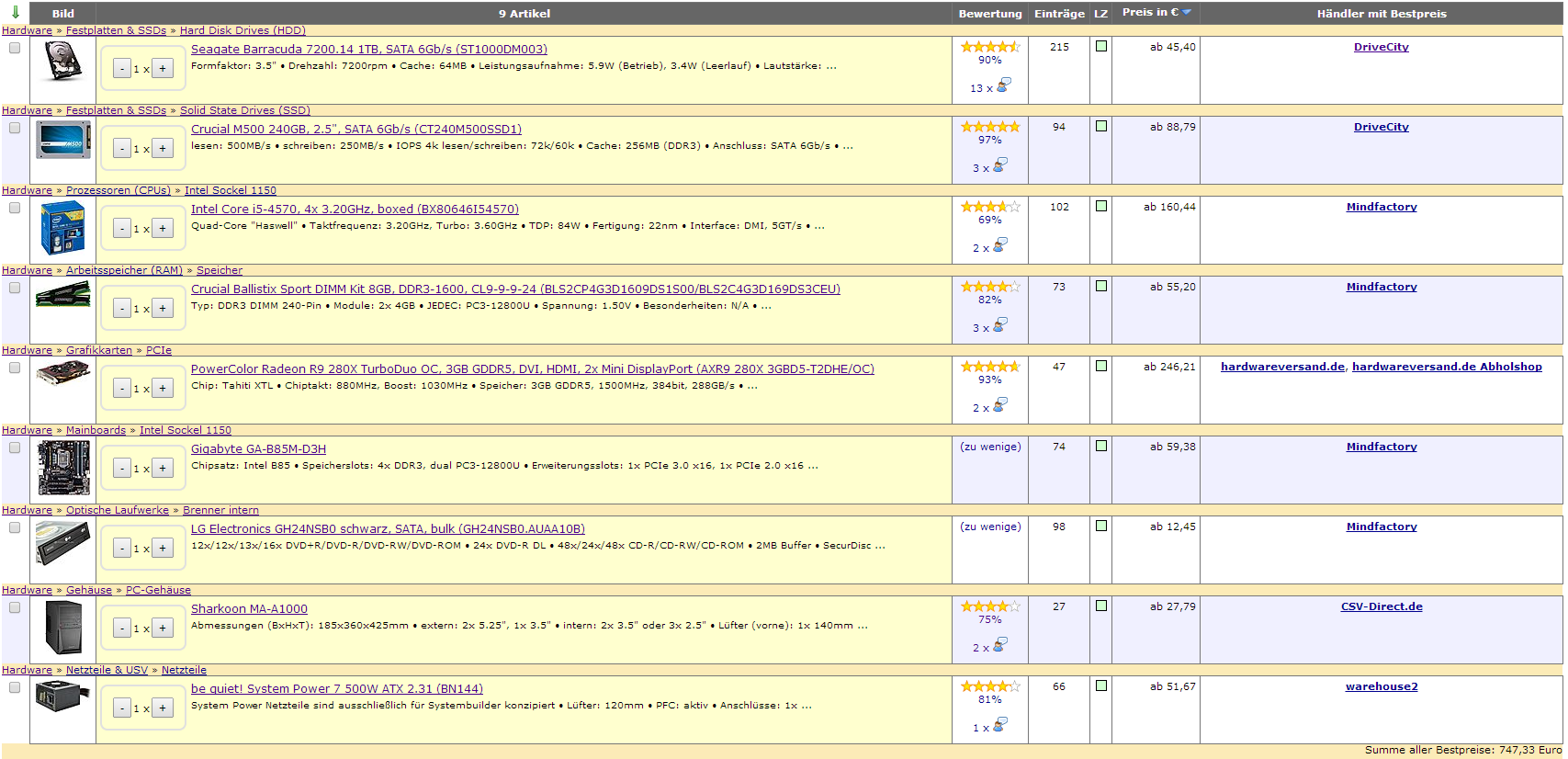Viewport: 1568px width, 759px height.
Task: Click star rating of Sharkoon MA-A1000
Action: [x=990, y=606]
